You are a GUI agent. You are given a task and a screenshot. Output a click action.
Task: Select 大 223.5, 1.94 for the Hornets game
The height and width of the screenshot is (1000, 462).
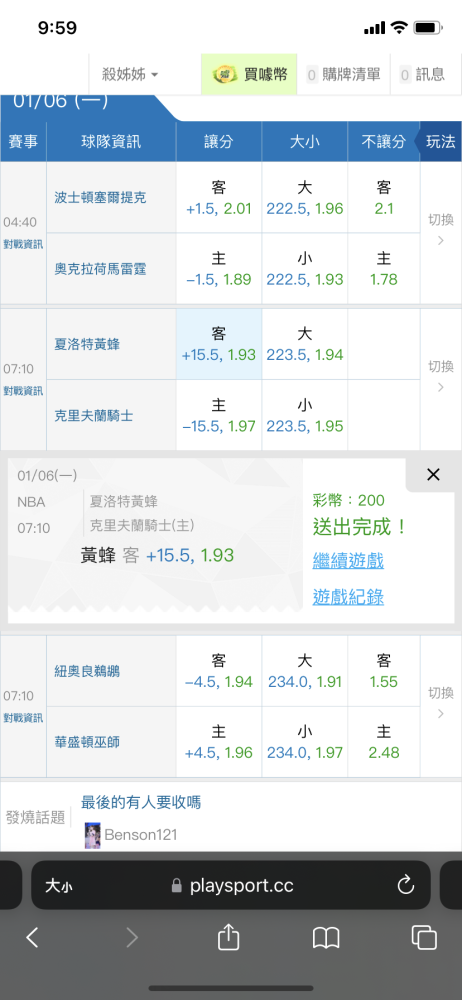pos(305,344)
